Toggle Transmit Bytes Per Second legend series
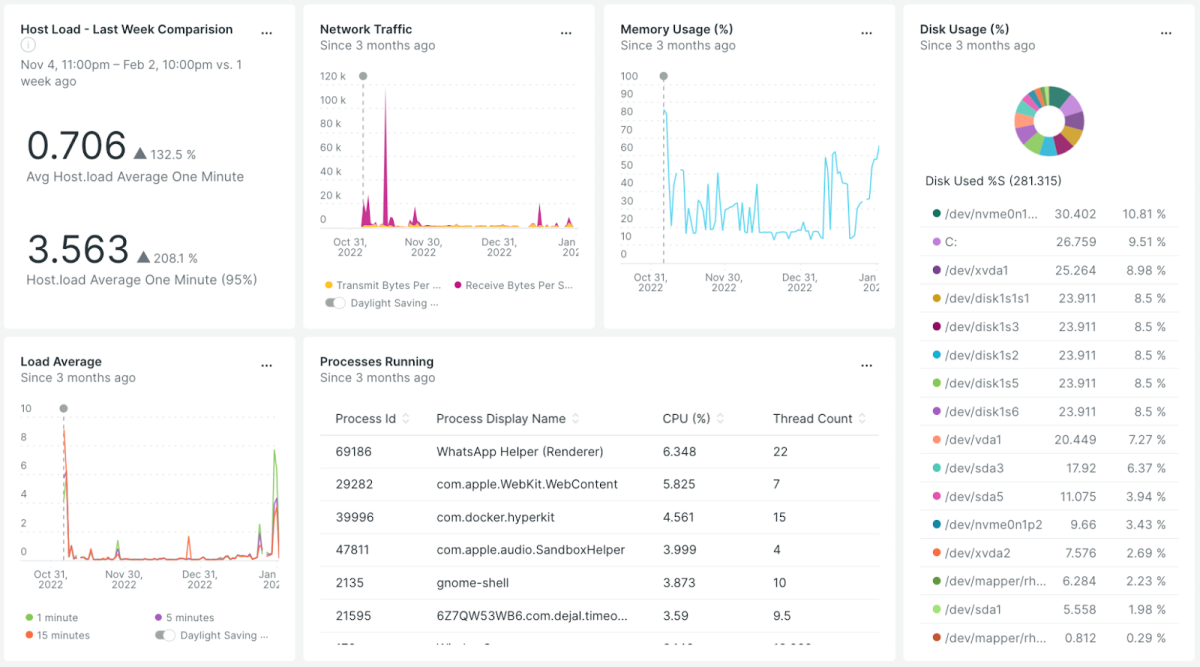Viewport: 1200px width, 667px height. click(385, 285)
